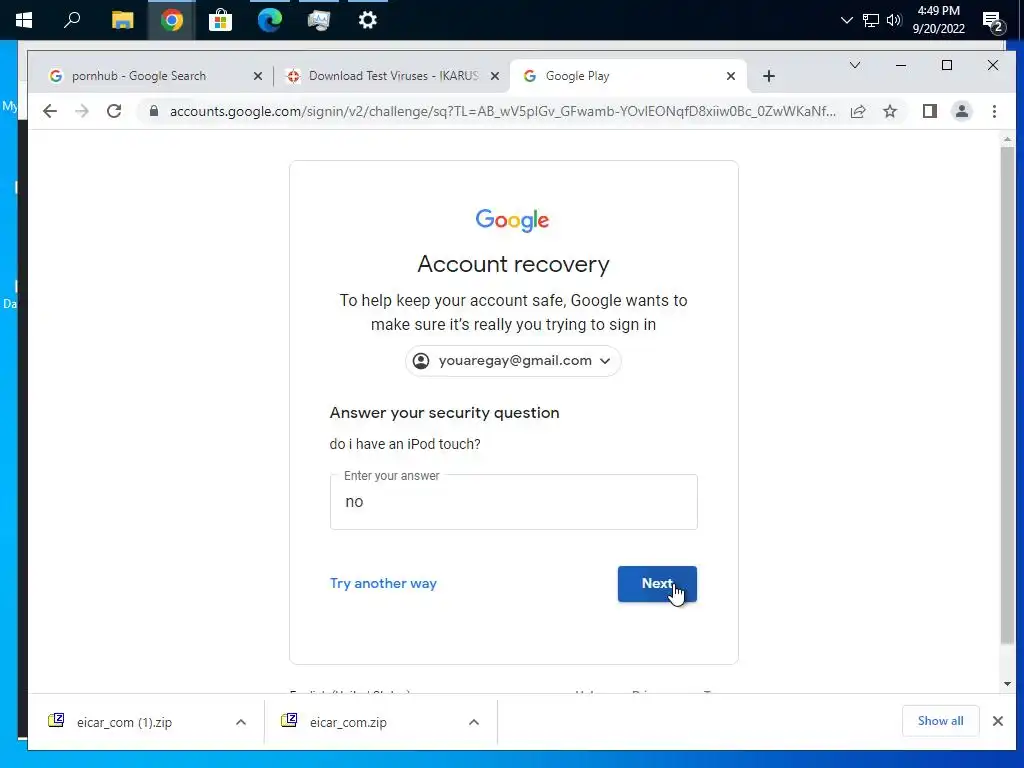Click the page vertical scrollbar thumb
The height and width of the screenshot is (768, 1024).
pos(1007,395)
